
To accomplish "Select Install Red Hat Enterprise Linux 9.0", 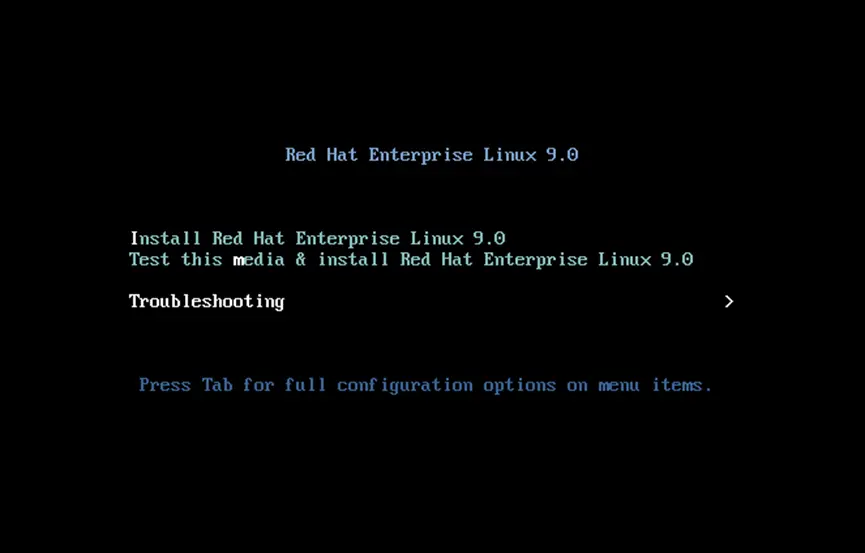I will pyautogui.click(x=317, y=238).
